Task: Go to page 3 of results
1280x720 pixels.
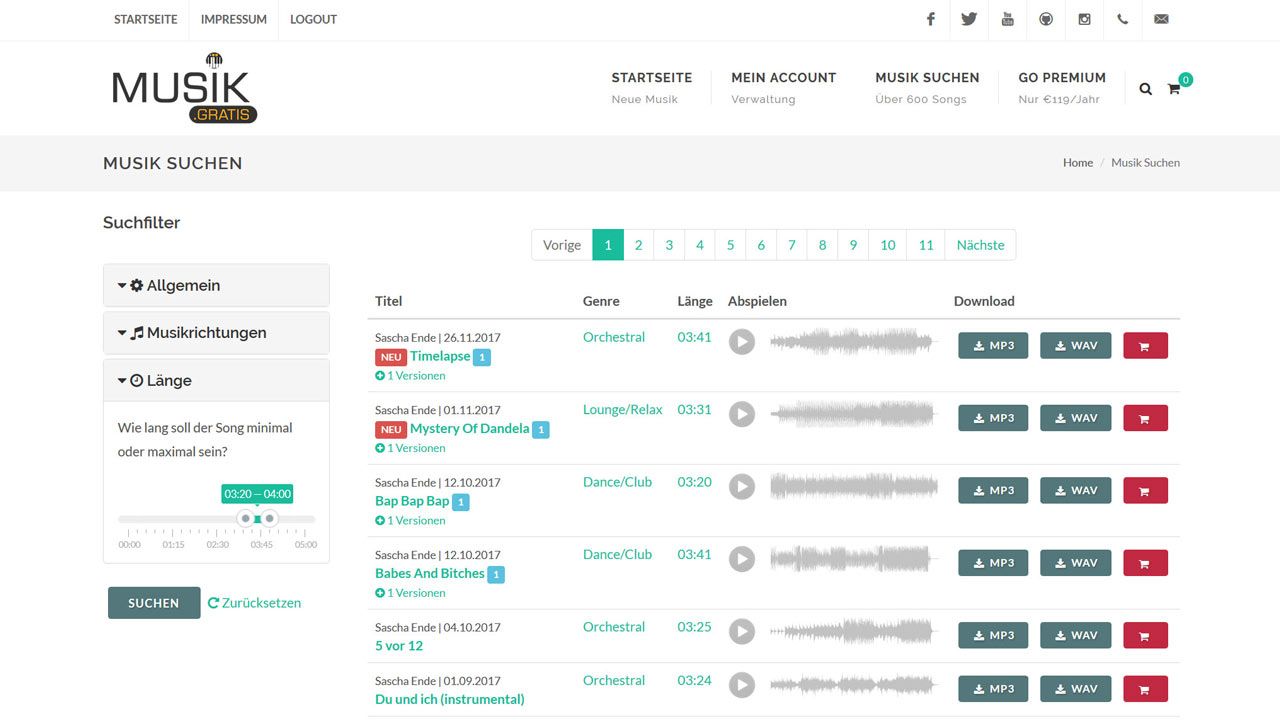Action: click(x=669, y=245)
